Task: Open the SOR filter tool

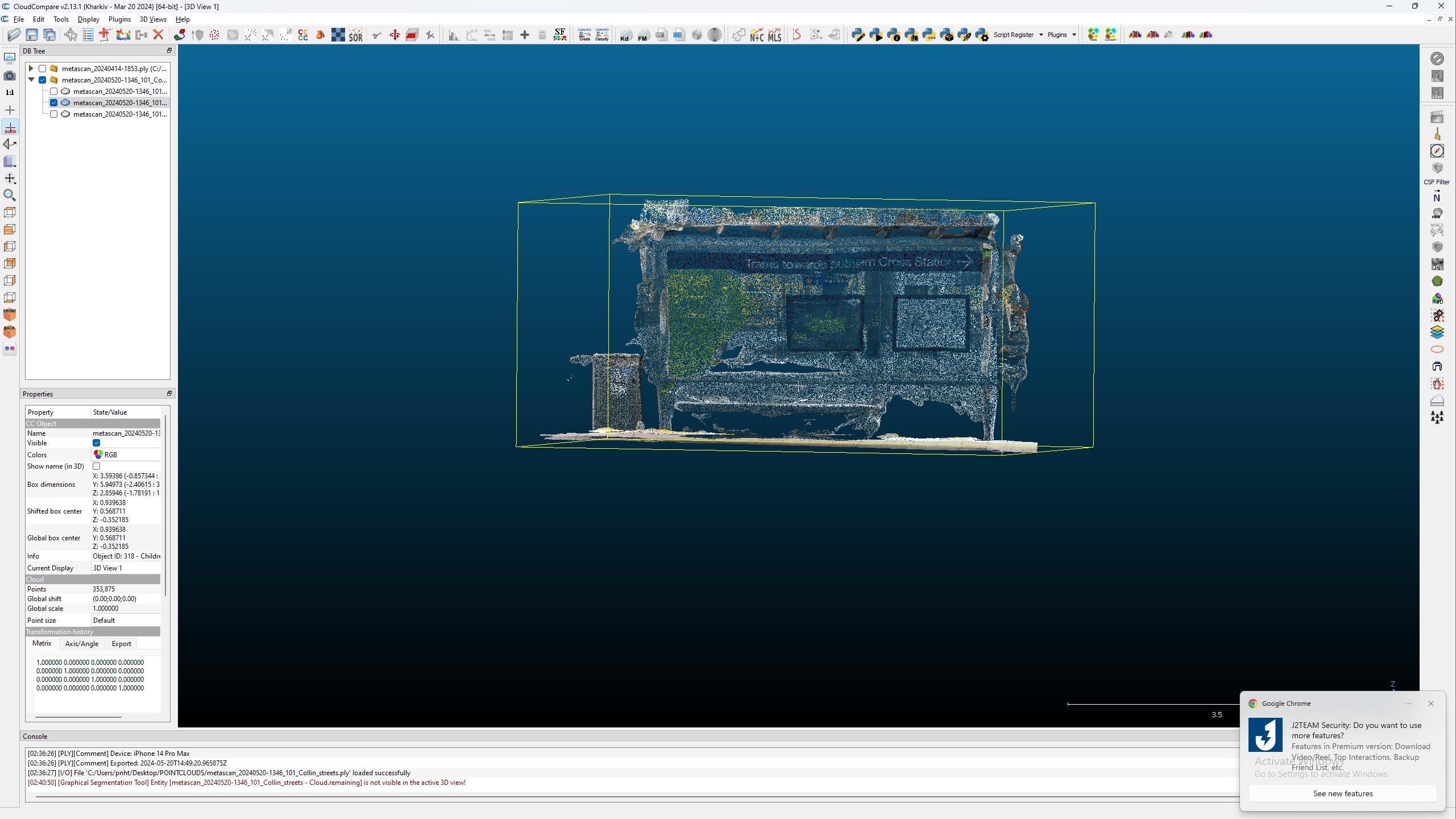Action: tap(355, 35)
